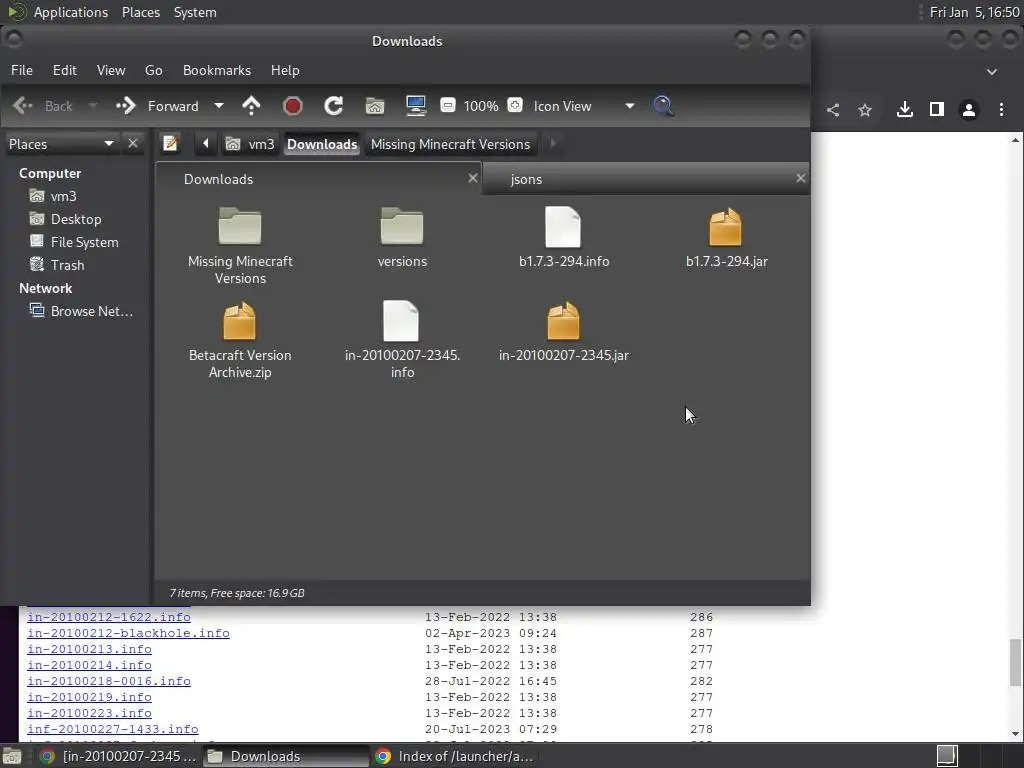
Task: Select the in-20100207-2345.jar archive icon
Action: (563, 321)
